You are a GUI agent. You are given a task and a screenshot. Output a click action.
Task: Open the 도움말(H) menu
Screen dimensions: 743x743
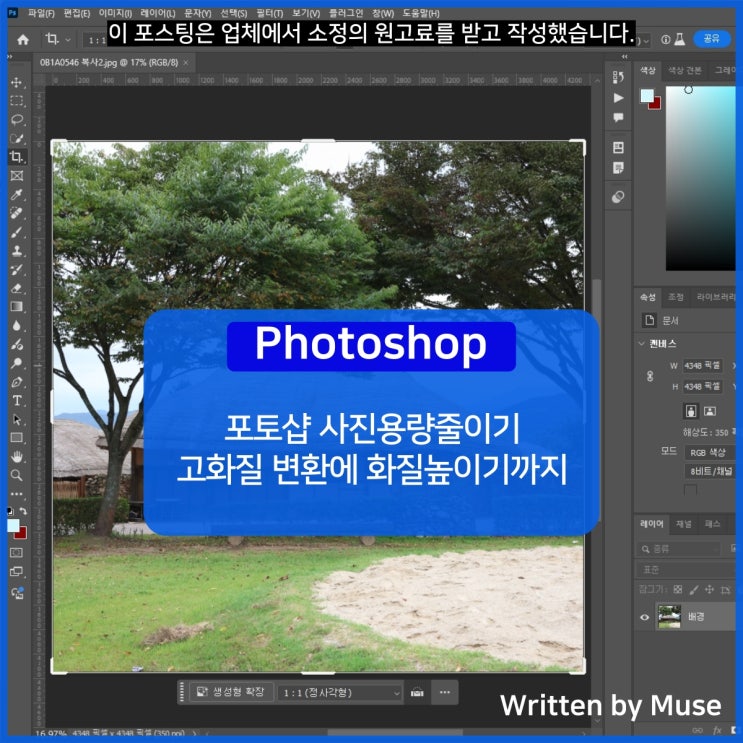pos(421,13)
